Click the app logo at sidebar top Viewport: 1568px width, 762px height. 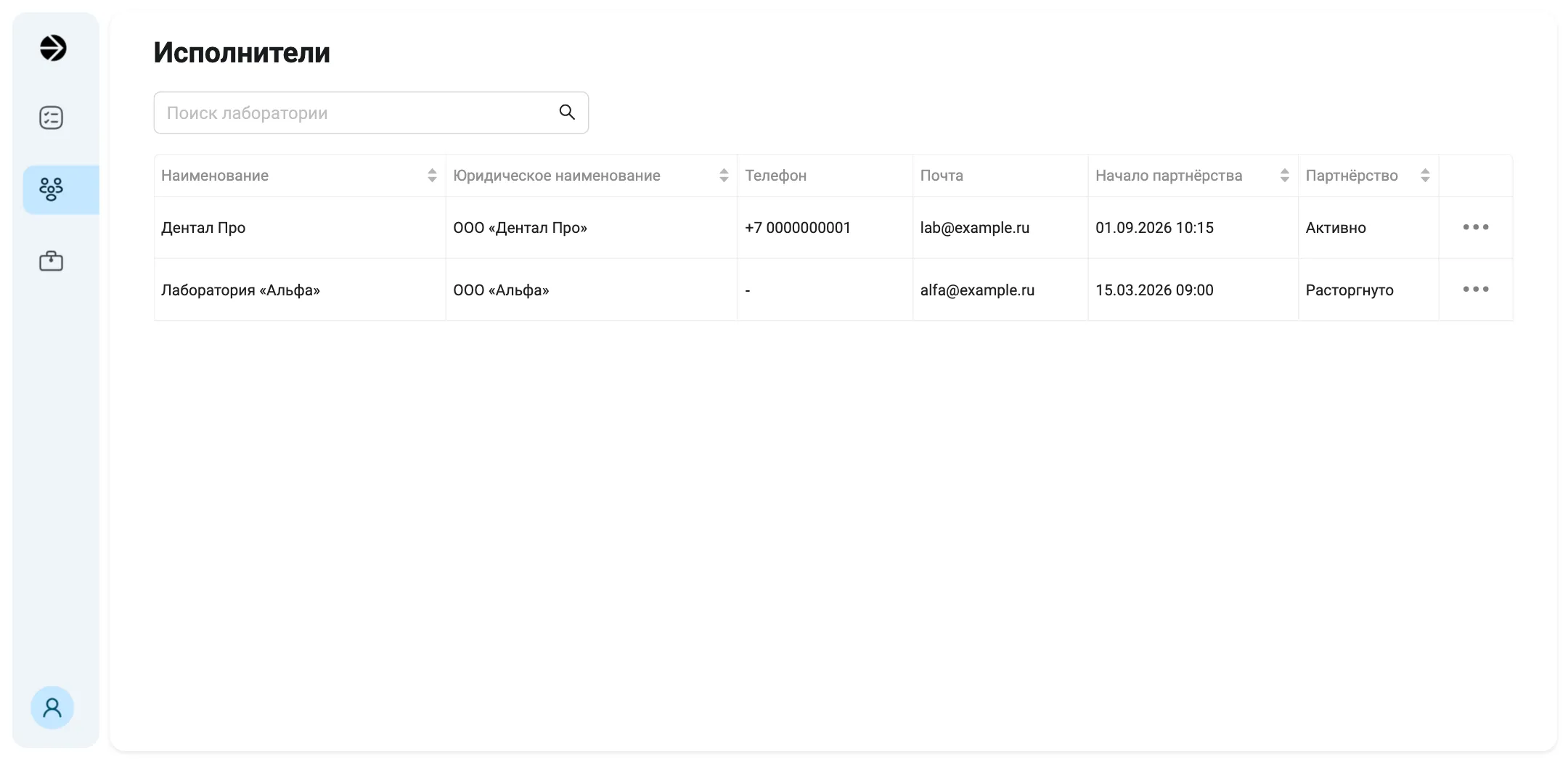(x=52, y=48)
